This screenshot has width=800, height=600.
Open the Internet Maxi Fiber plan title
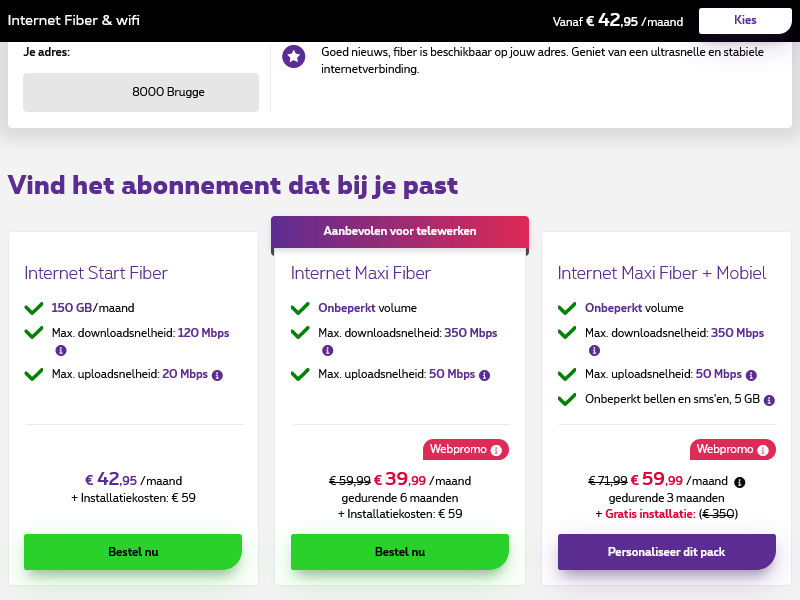pyautogui.click(x=363, y=273)
